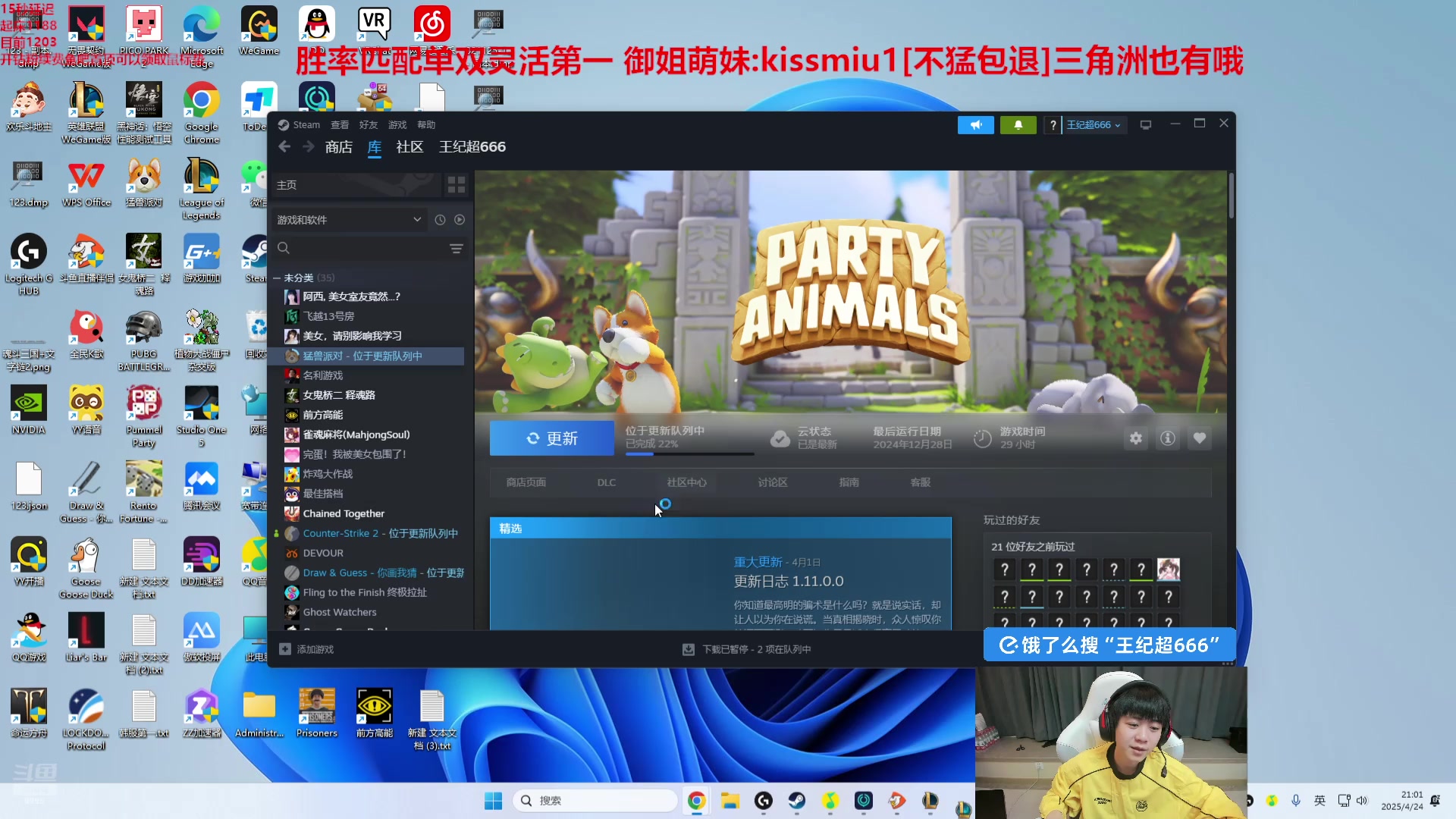1456x819 pixels.
Task: Open the Steam notifications bell
Action: coord(1018,125)
